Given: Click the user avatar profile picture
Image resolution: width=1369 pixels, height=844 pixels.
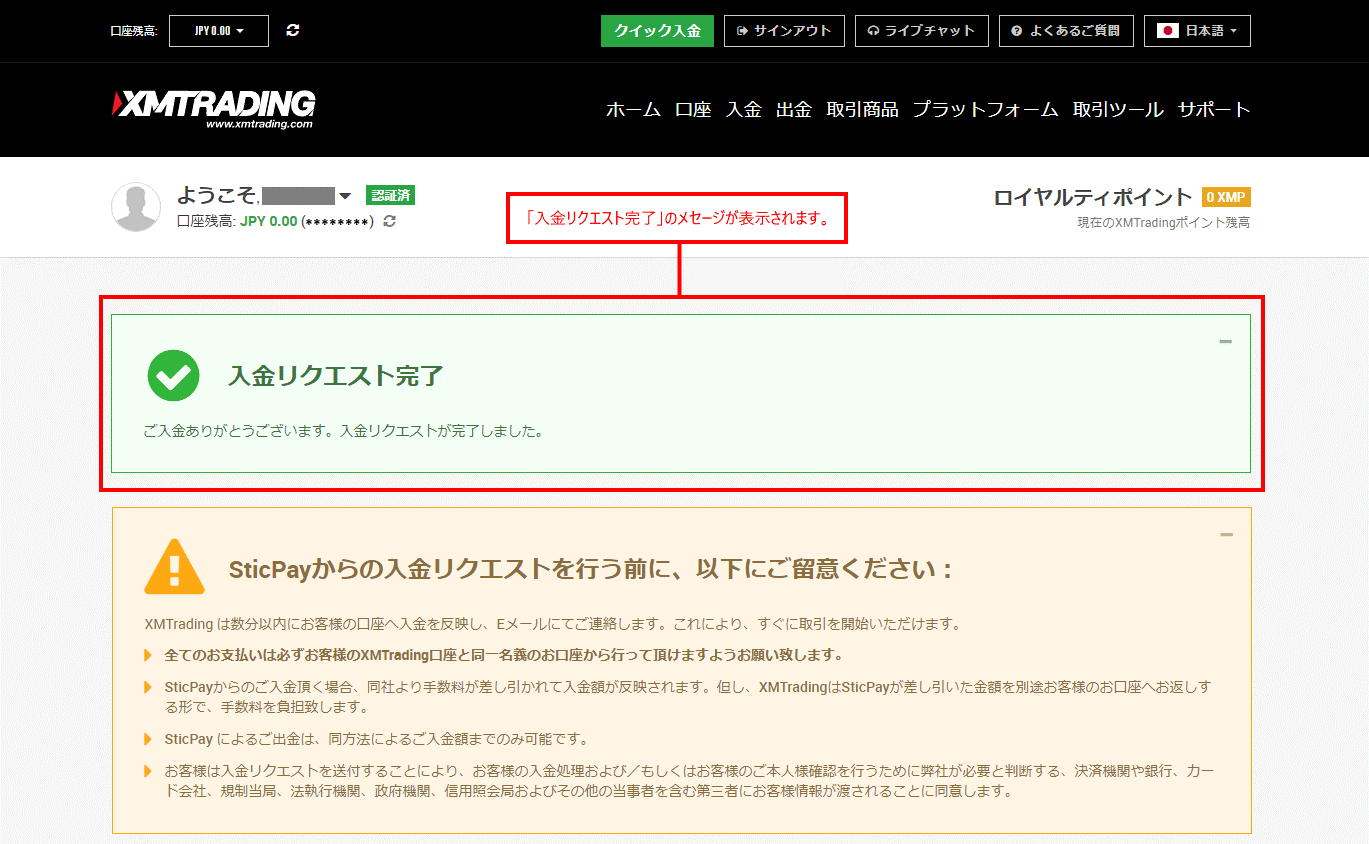Looking at the screenshot, I should coord(136,207).
